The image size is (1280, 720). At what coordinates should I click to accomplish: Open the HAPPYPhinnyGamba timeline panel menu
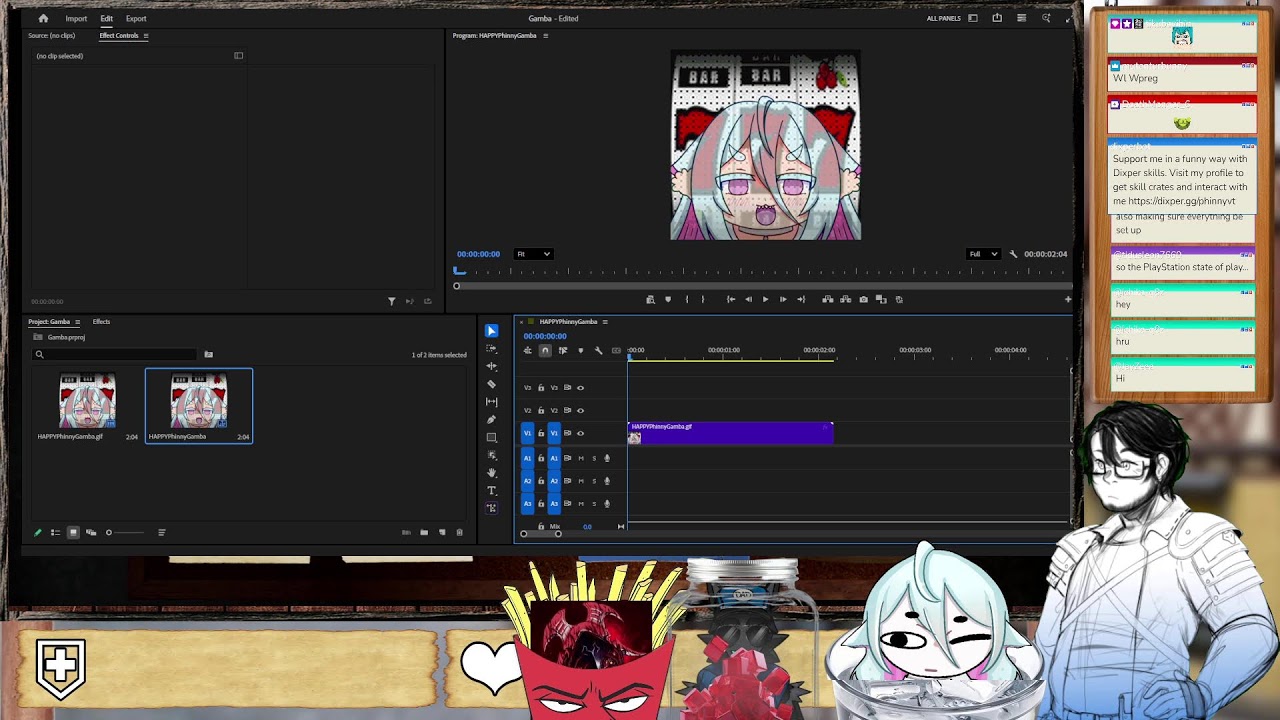tap(605, 322)
